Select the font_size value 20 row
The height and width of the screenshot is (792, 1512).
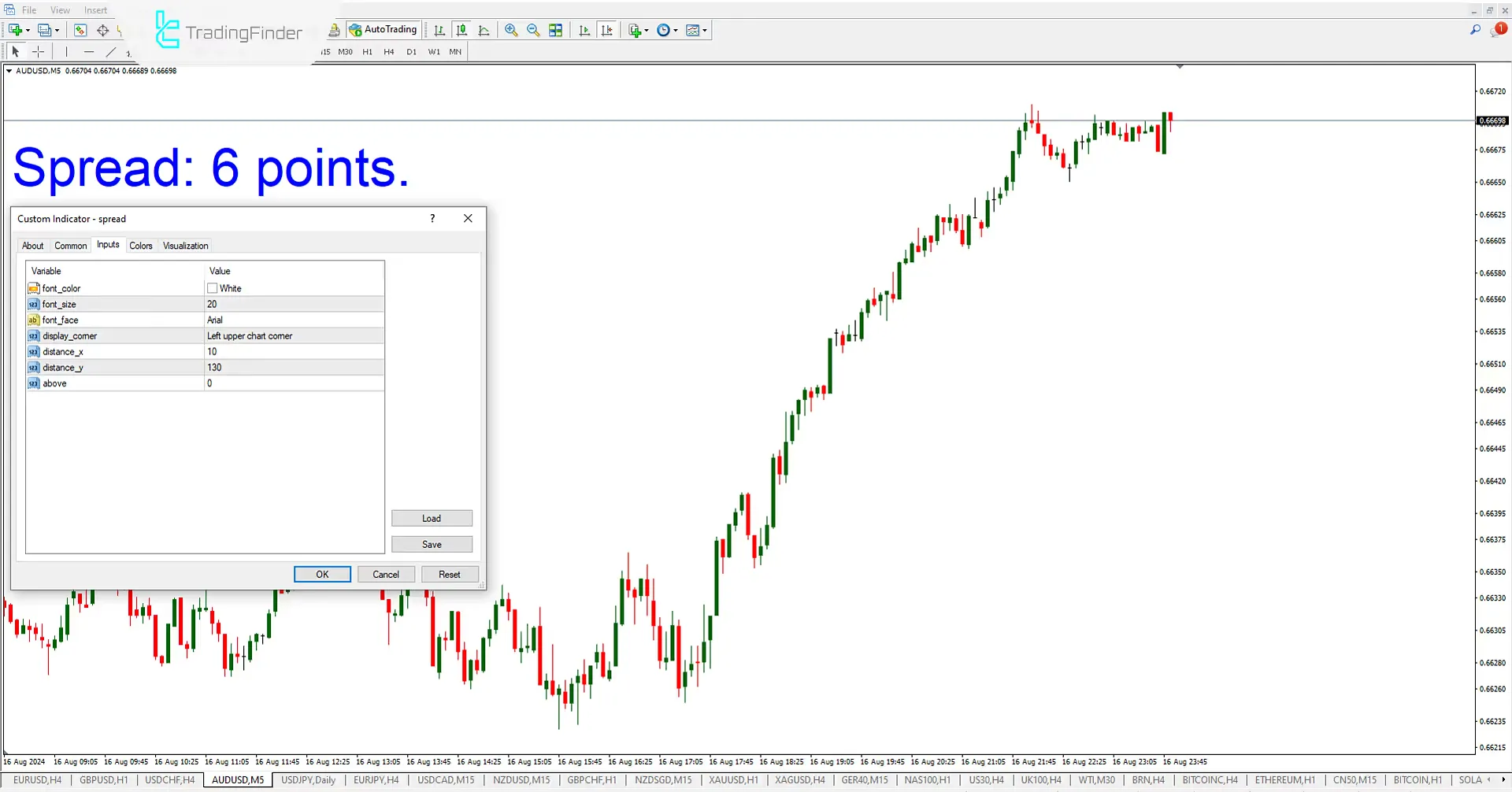pos(236,304)
